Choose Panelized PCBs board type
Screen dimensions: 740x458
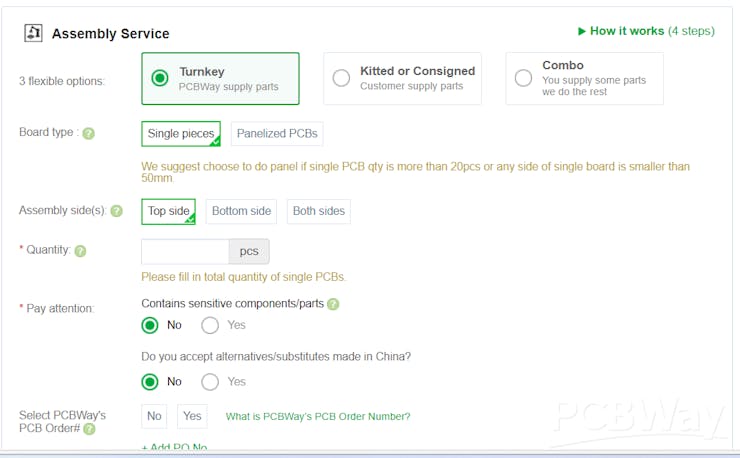coord(277,134)
